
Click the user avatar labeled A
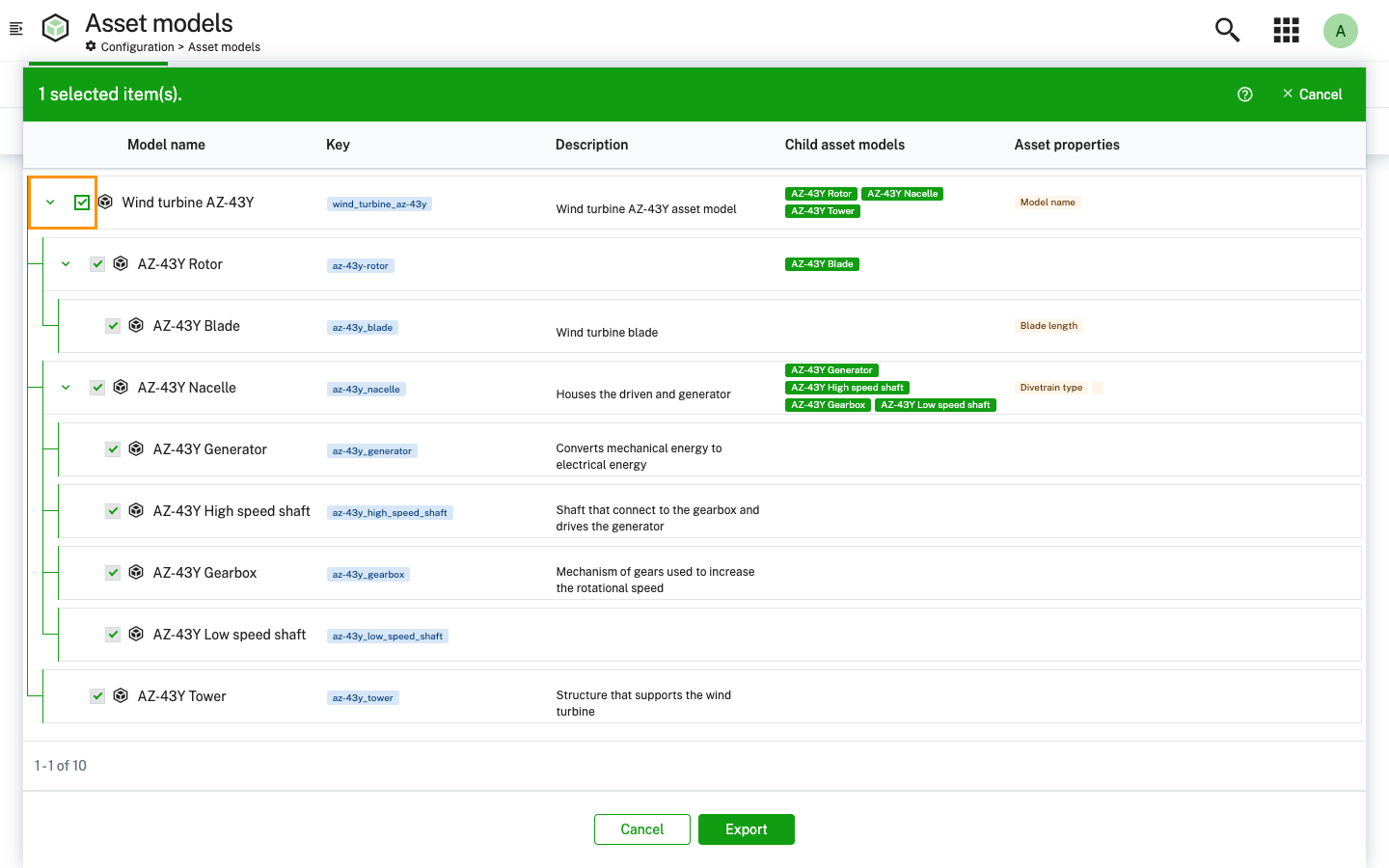point(1341,30)
